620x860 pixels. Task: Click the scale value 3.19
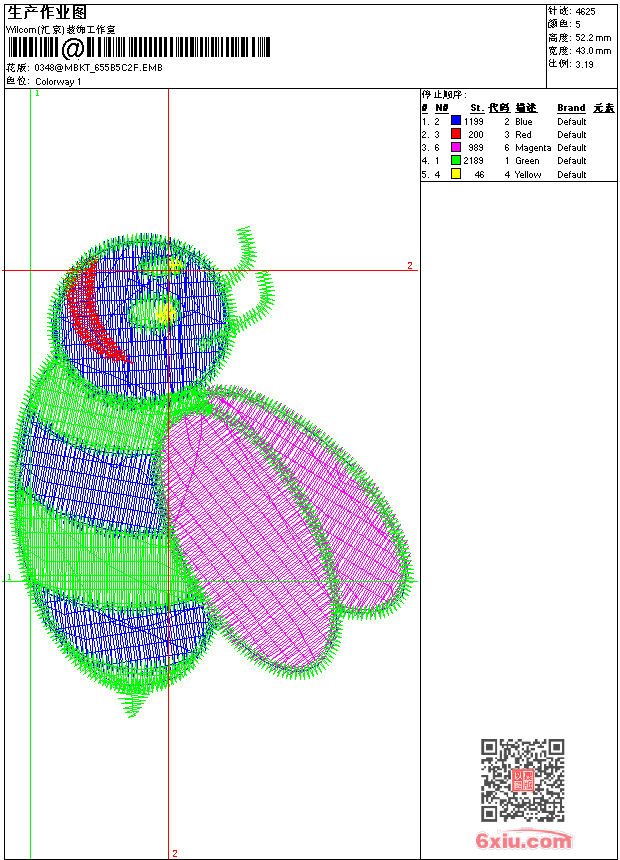(x=584, y=64)
